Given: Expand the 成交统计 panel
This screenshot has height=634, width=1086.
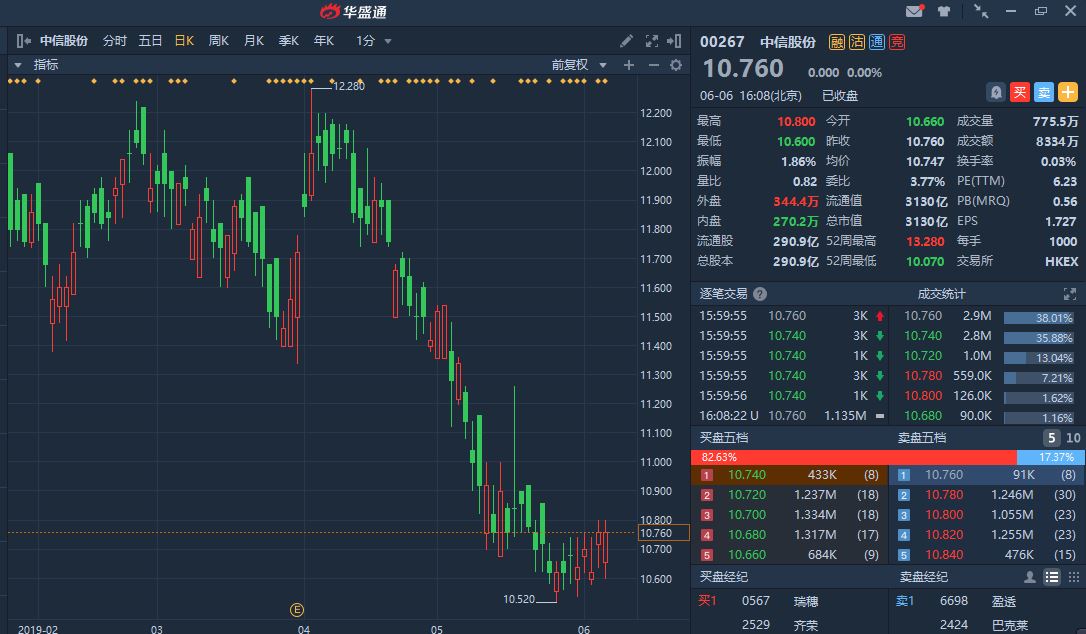Looking at the screenshot, I should (x=1069, y=294).
